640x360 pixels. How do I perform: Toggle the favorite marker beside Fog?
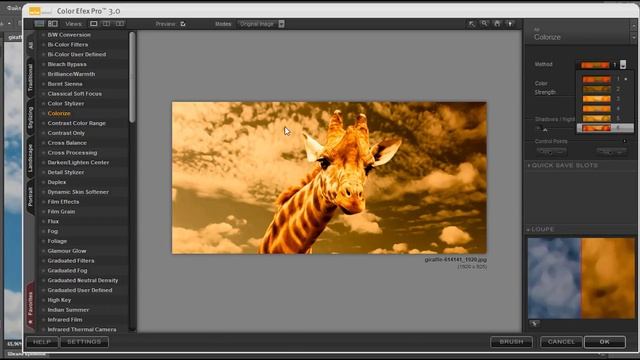(x=43, y=231)
